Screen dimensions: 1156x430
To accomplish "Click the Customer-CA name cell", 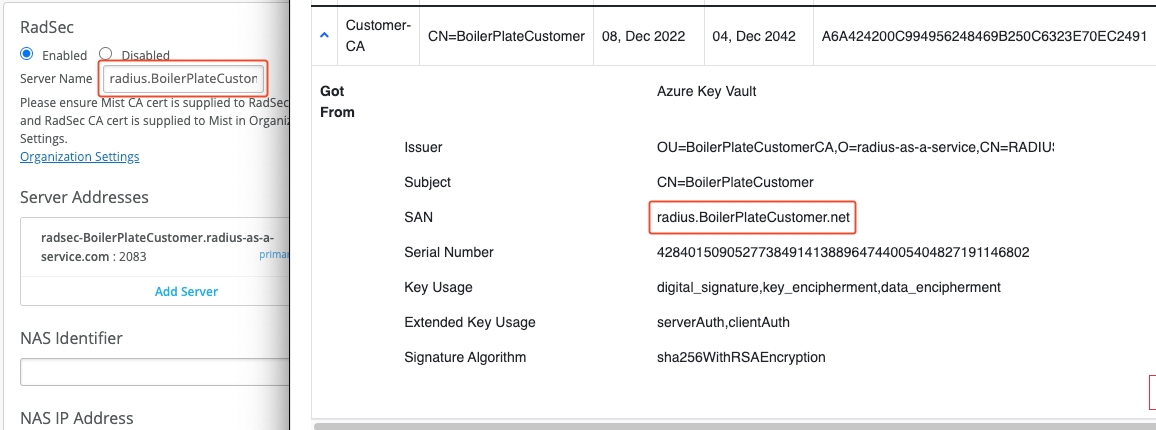I will (377, 36).
